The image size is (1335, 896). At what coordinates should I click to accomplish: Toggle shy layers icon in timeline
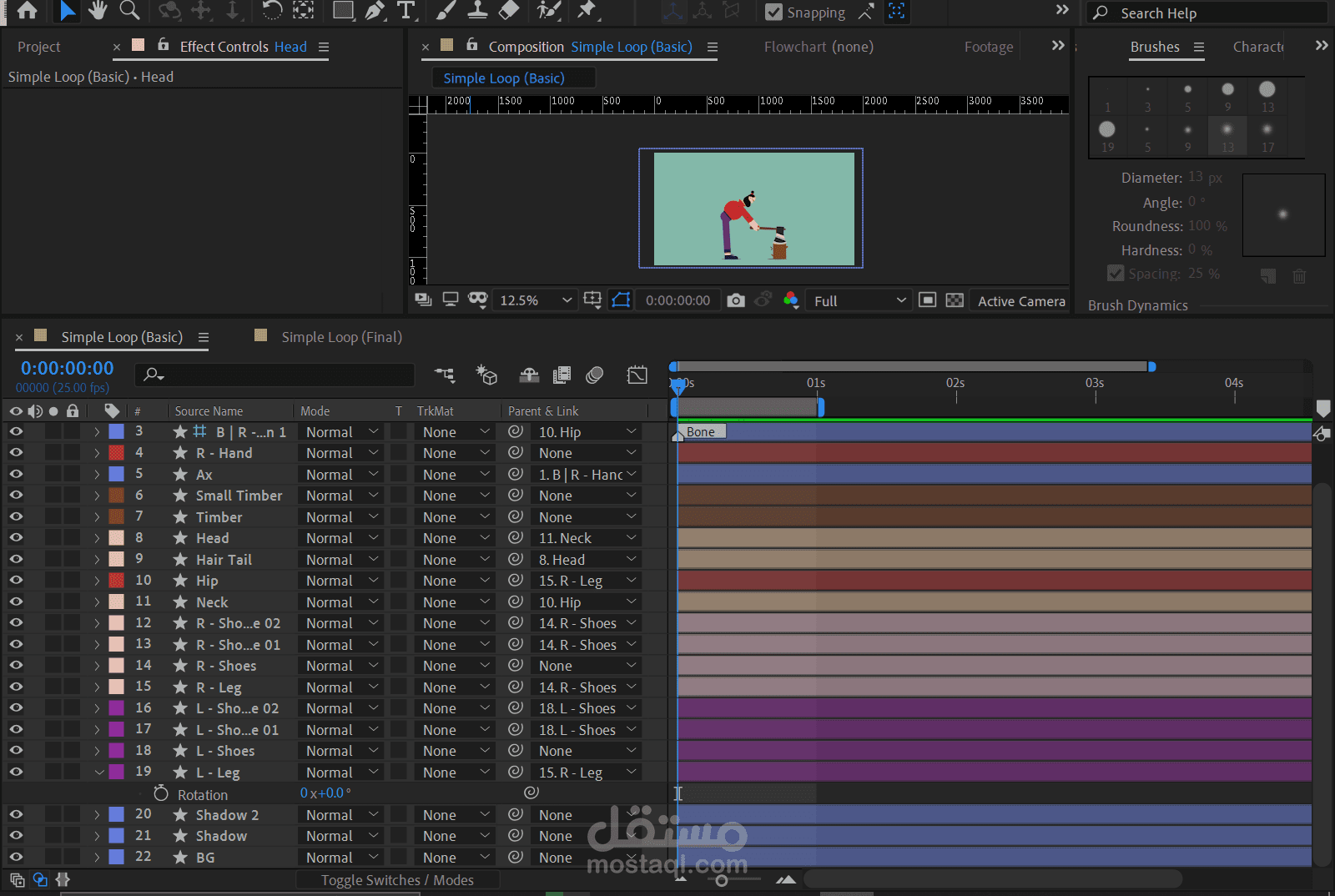click(529, 375)
